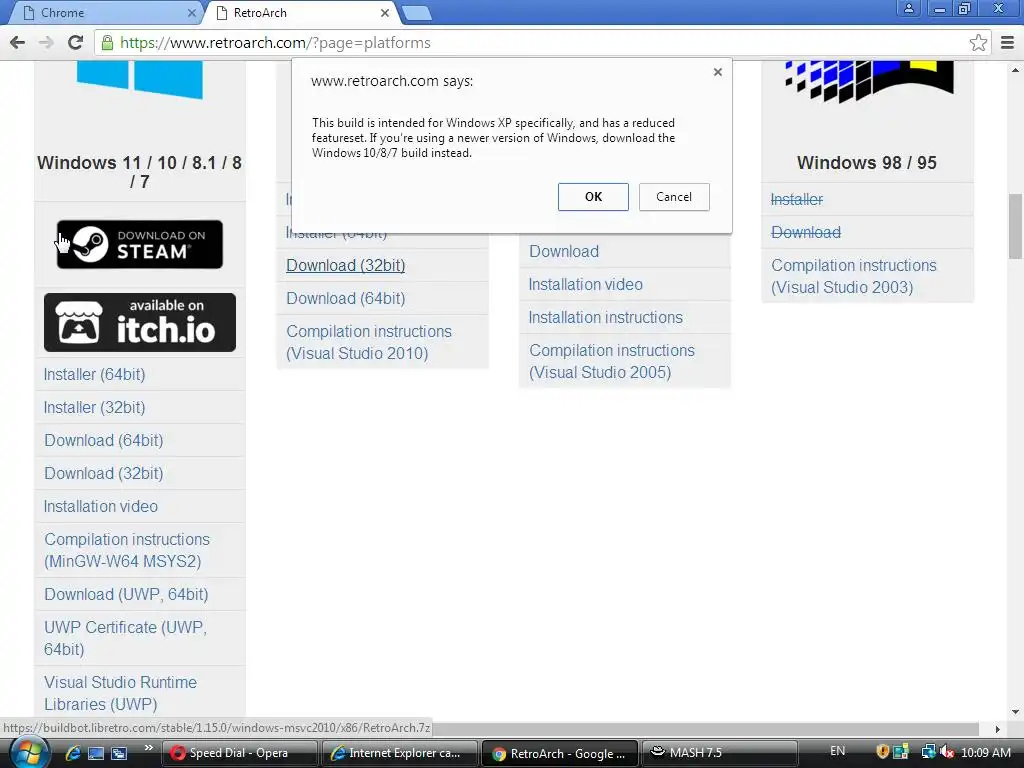This screenshot has width=1024, height=768.
Task: Close the RetroArch tab
Action: coord(385,12)
